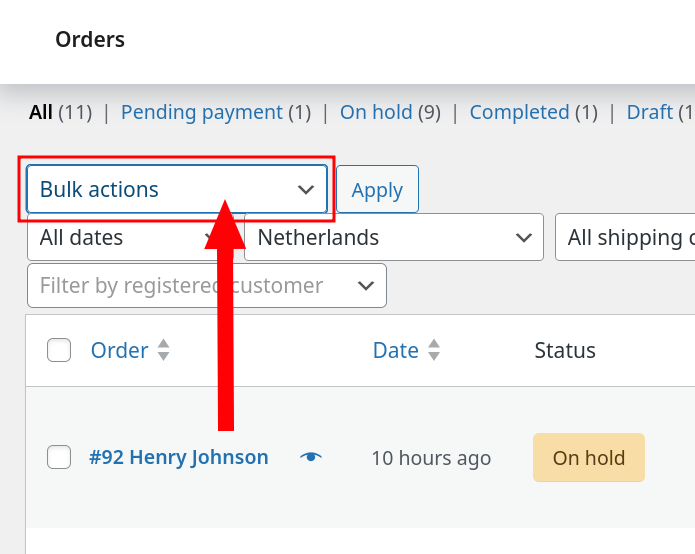Open the Bulk actions dropdown
Image resolution: width=695 pixels, height=554 pixels.
click(177, 190)
